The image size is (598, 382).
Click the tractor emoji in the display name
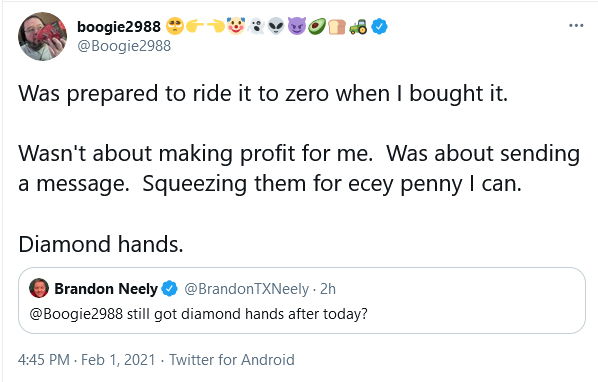[358, 27]
